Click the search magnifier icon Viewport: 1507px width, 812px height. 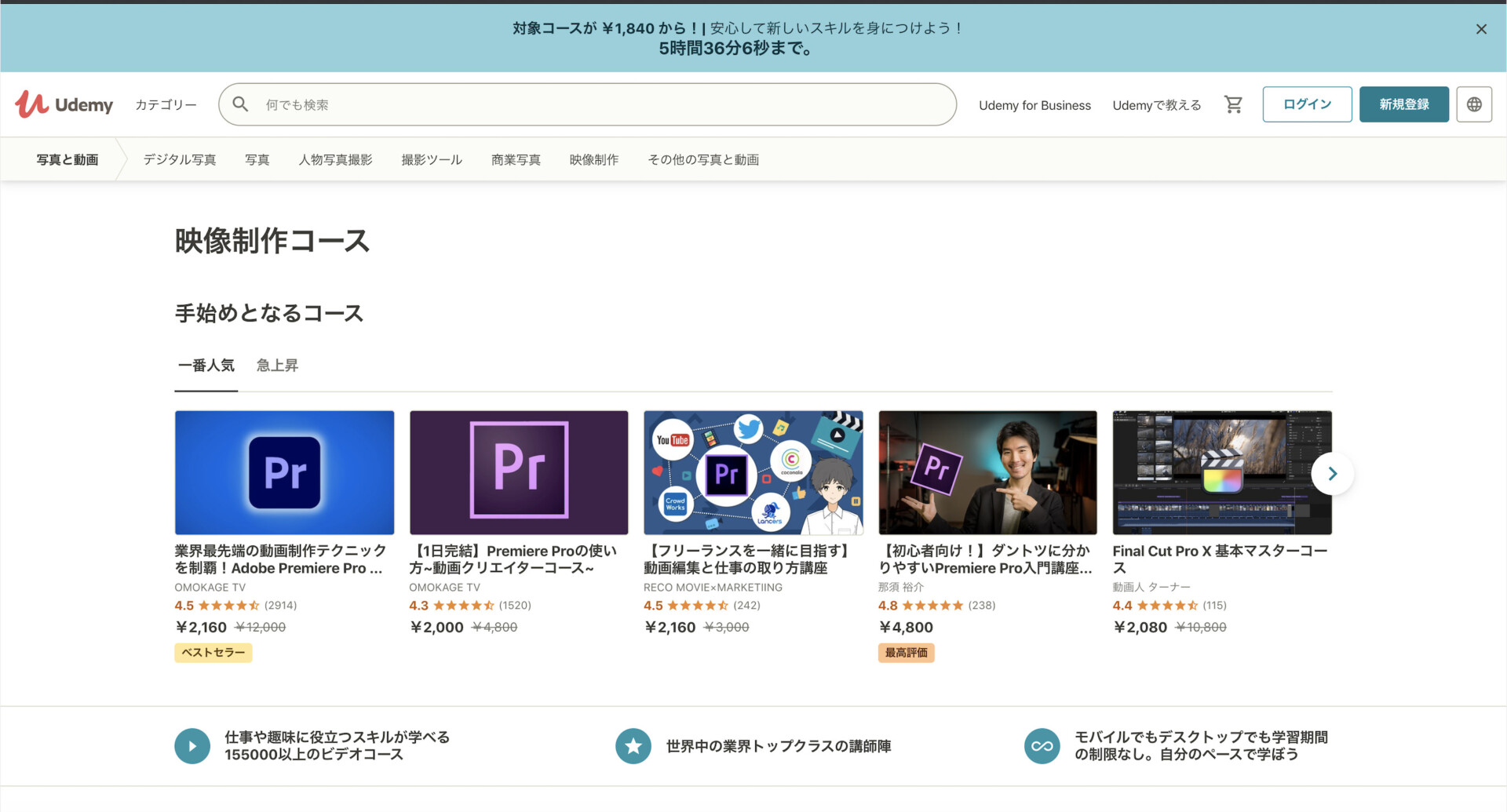tap(240, 104)
